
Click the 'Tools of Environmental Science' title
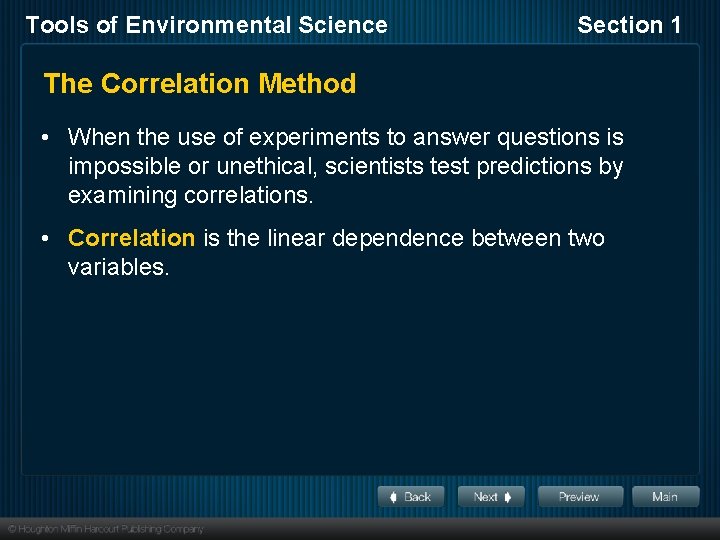[207, 25]
